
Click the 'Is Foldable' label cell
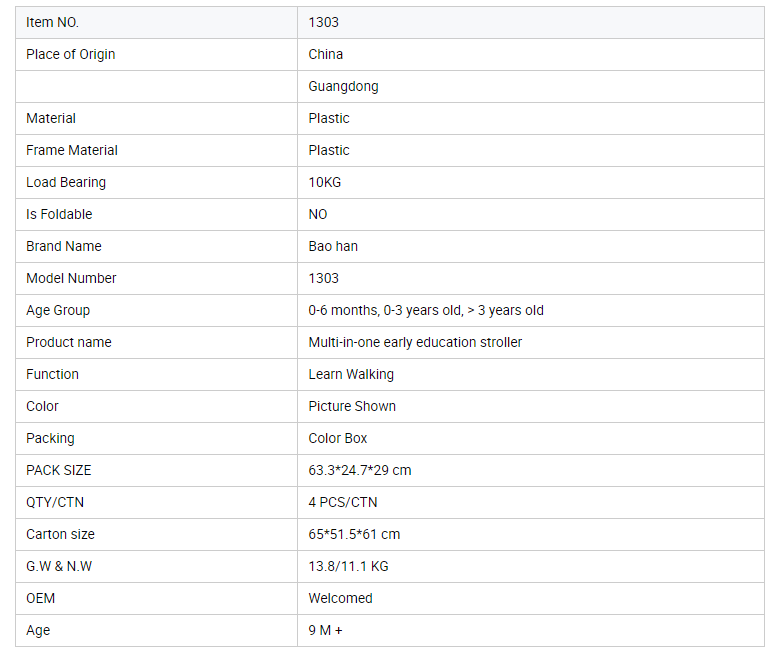59,214
